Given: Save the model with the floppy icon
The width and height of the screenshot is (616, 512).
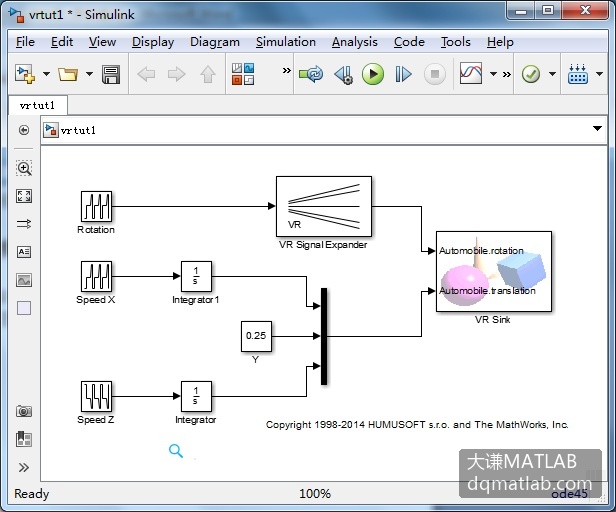Looking at the screenshot, I should tap(111, 74).
